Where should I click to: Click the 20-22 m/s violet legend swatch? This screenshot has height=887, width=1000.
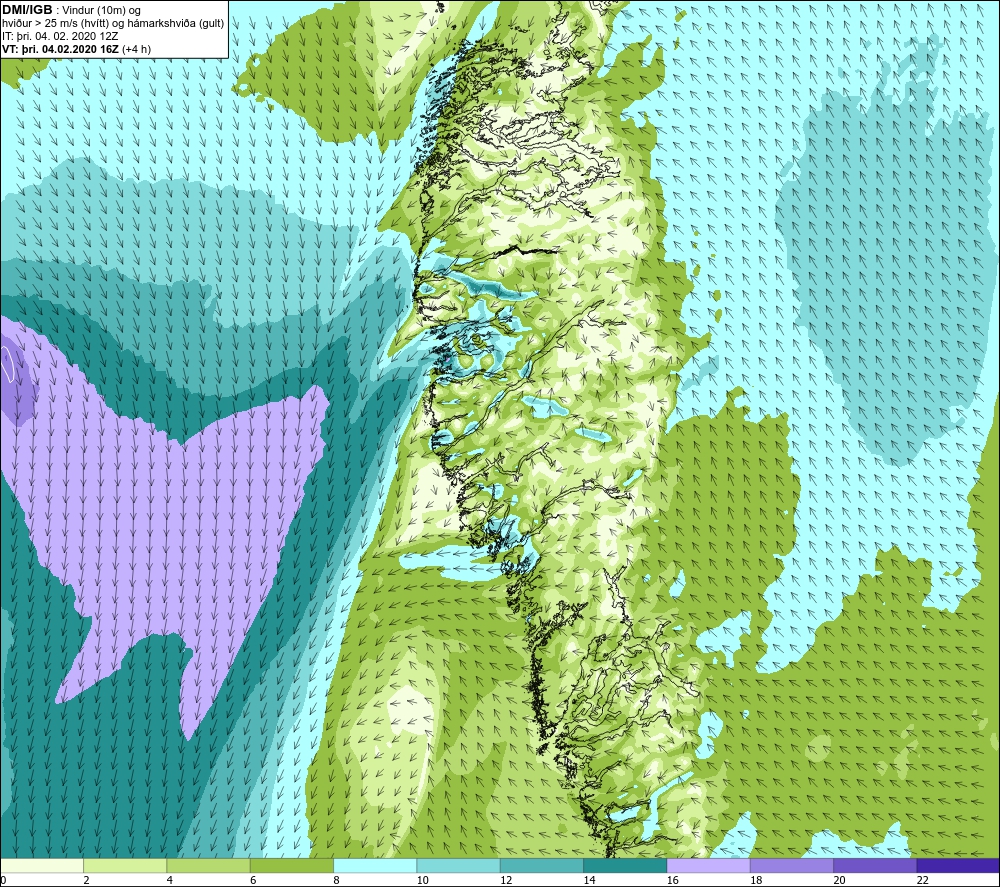(874, 865)
